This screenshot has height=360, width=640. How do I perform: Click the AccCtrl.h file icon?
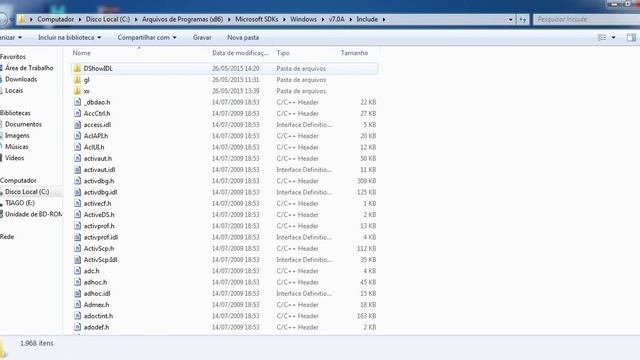click(77, 113)
